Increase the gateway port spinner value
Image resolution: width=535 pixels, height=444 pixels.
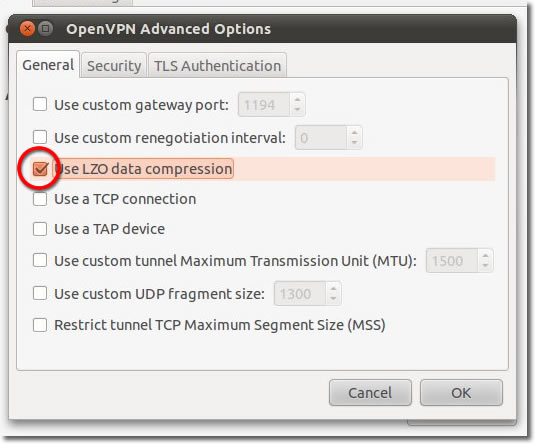[x=298, y=100]
